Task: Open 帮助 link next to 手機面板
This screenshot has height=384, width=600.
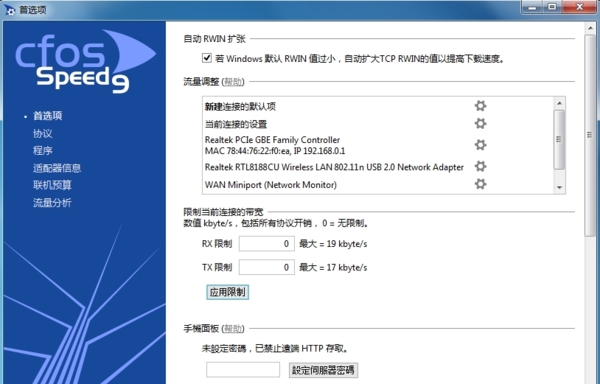Action: [x=233, y=328]
